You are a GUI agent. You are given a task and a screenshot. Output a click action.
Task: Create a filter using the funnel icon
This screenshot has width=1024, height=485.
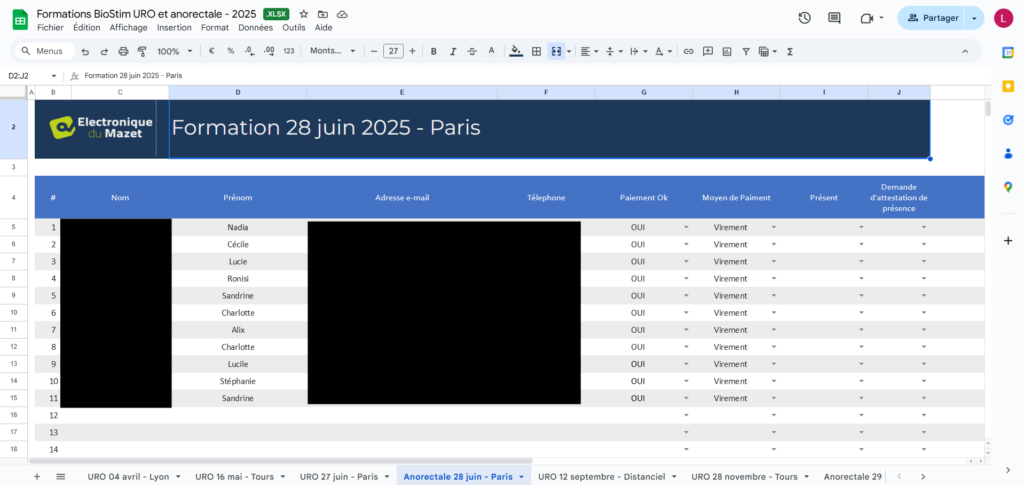745,51
